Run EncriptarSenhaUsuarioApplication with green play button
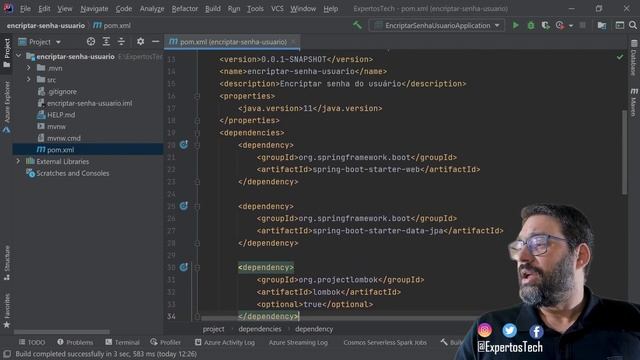The height and width of the screenshot is (360, 640). pyautogui.click(x=516, y=25)
